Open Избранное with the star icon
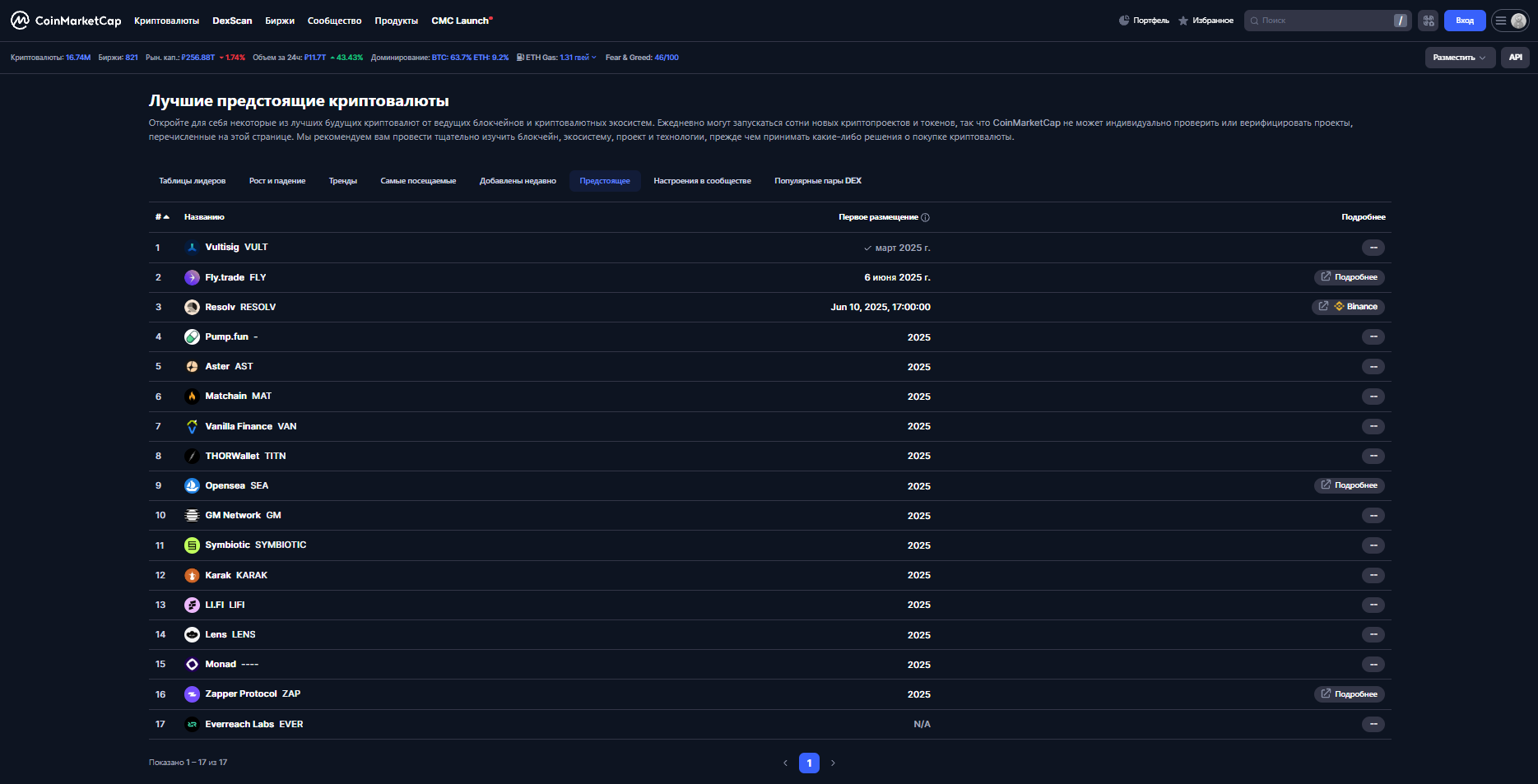This screenshot has width=1538, height=784. tap(1206, 21)
